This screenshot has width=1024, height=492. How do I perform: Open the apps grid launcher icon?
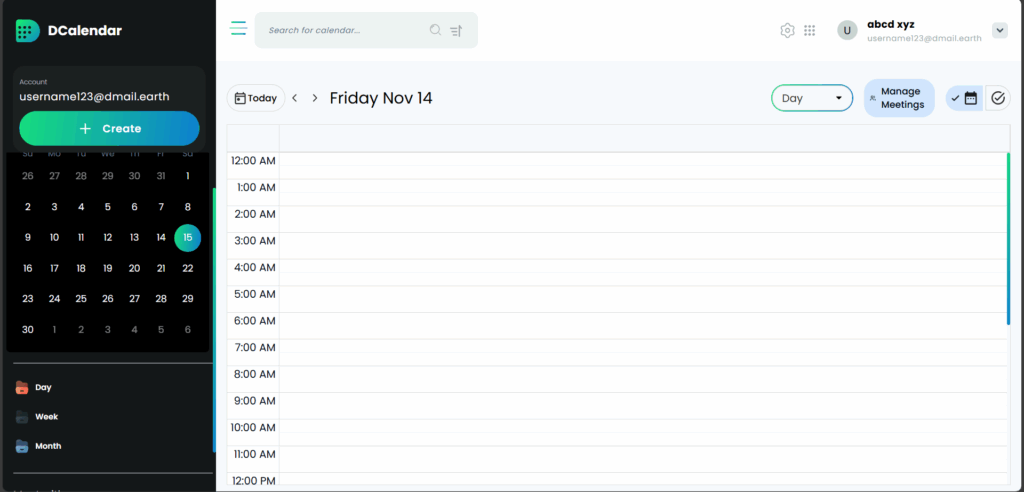pyautogui.click(x=810, y=31)
